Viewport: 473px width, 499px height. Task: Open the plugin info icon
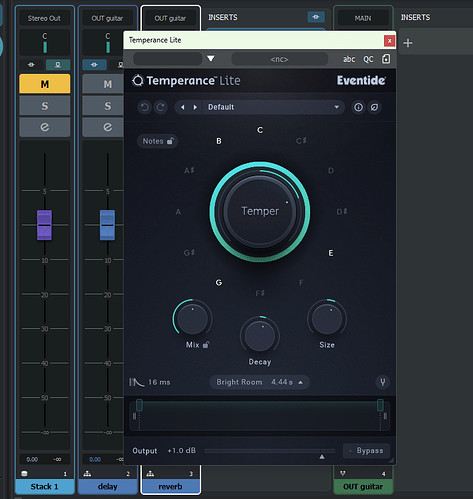(358, 107)
